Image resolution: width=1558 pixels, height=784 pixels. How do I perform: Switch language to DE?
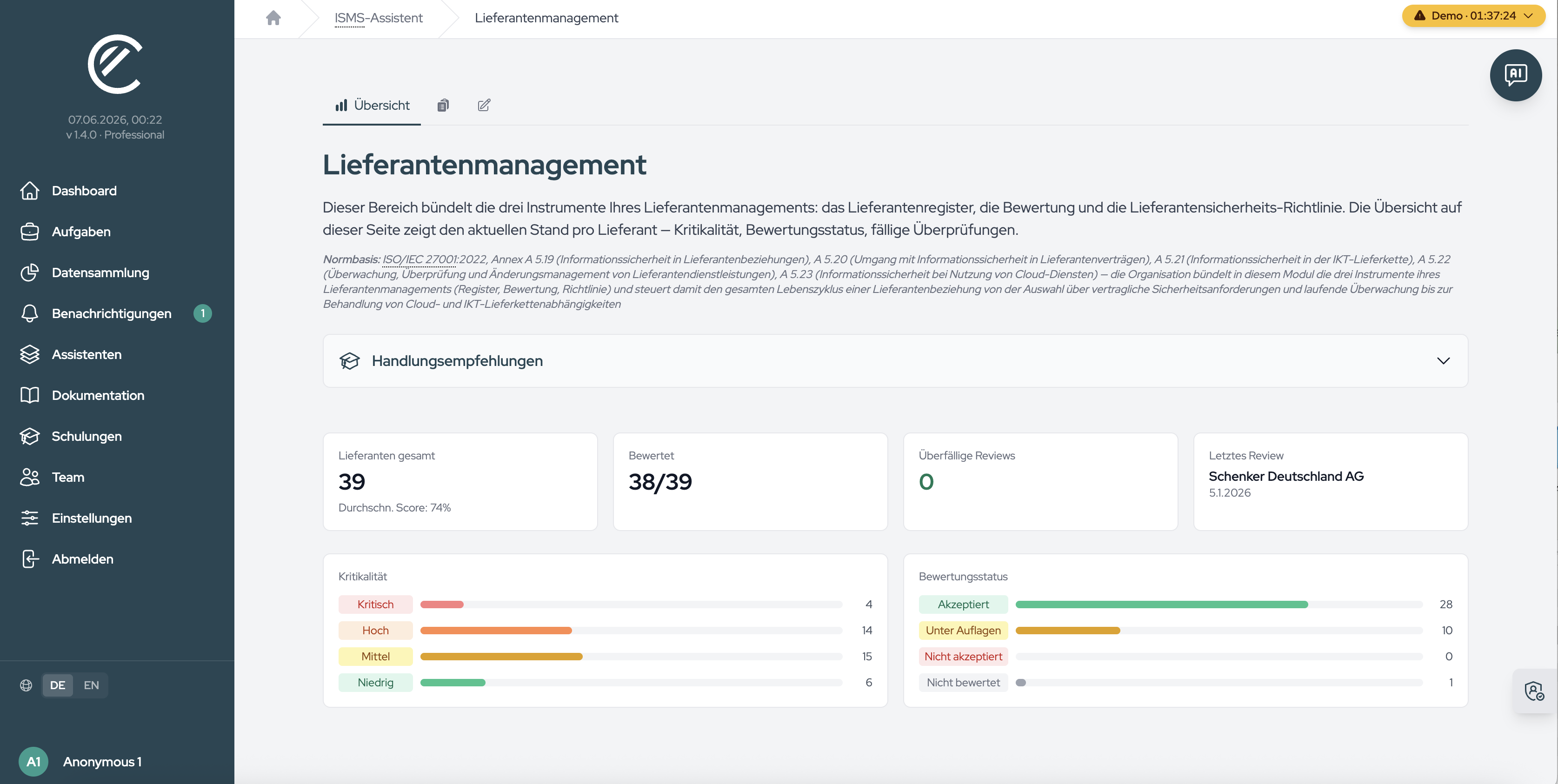point(58,685)
